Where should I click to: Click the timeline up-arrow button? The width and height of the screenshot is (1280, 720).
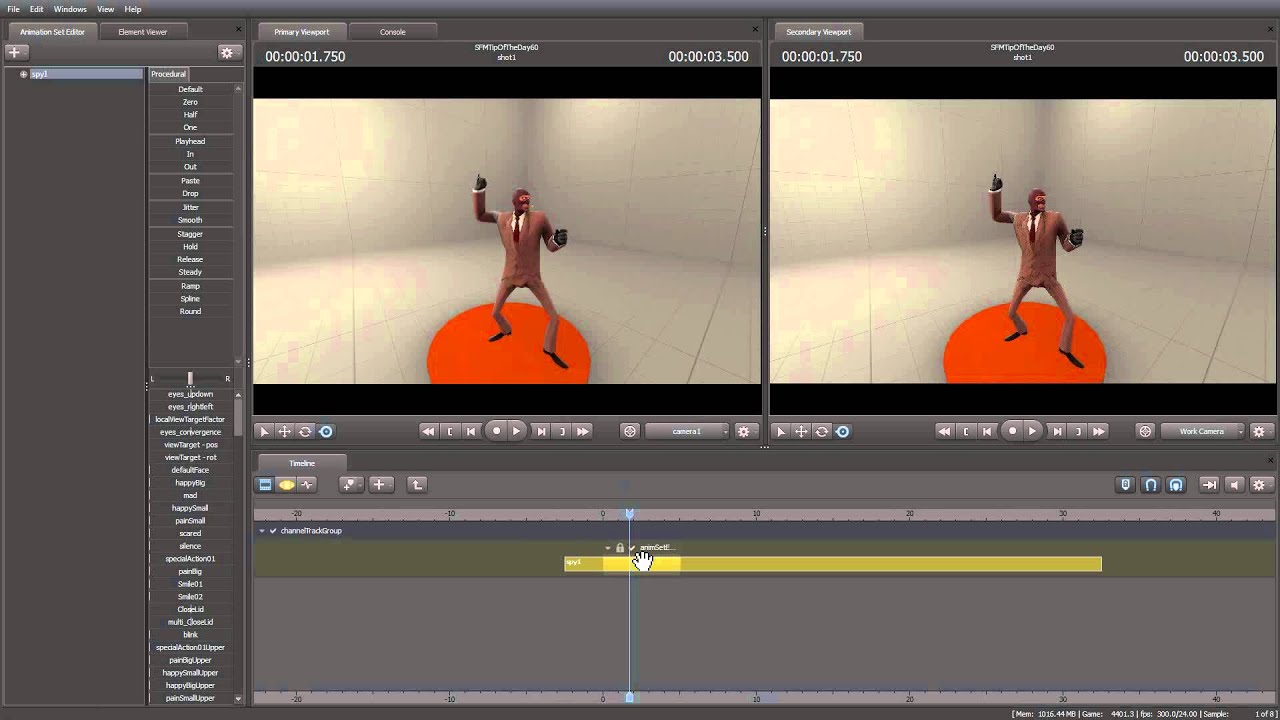[x=417, y=484]
